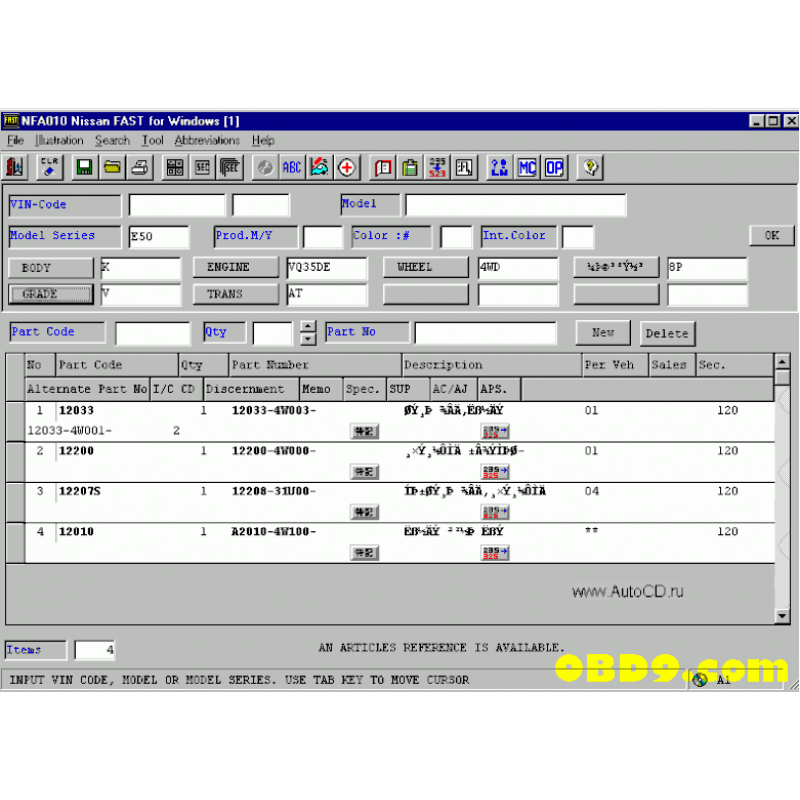This screenshot has width=800, height=800.
Task: Click the OP toolbar icon
Action: [x=555, y=167]
